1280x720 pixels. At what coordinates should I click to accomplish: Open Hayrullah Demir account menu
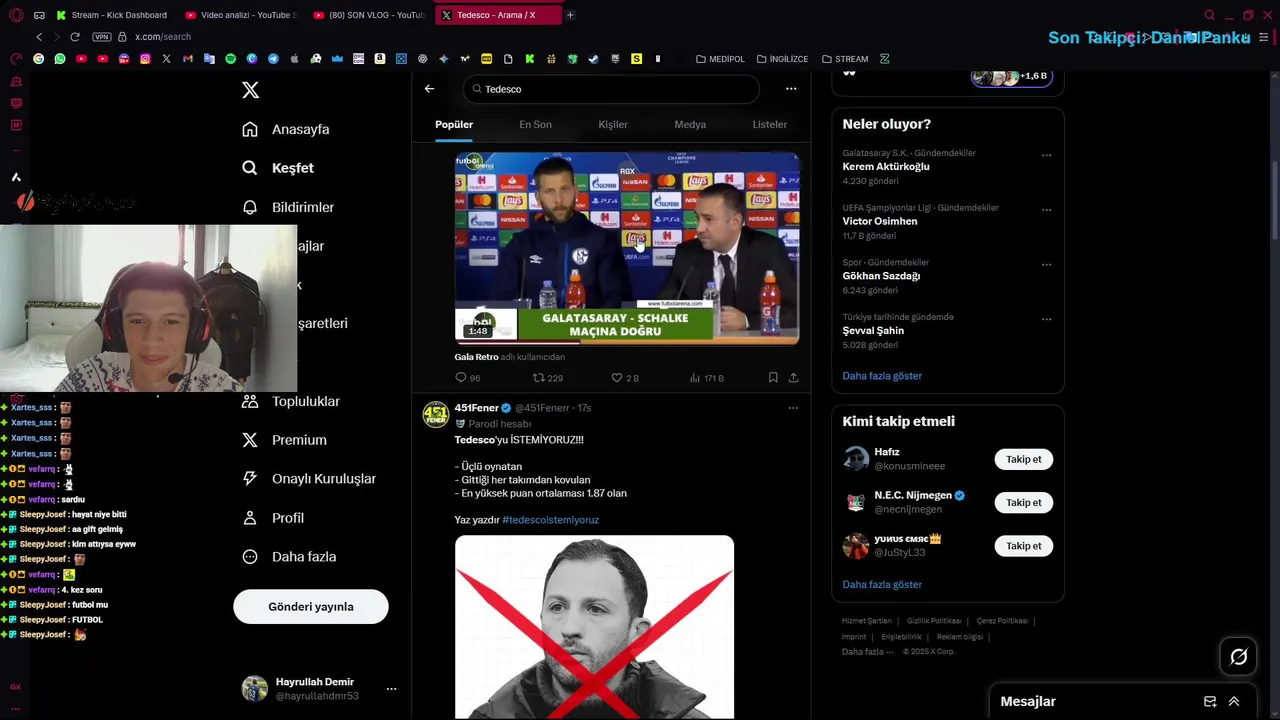click(x=391, y=689)
